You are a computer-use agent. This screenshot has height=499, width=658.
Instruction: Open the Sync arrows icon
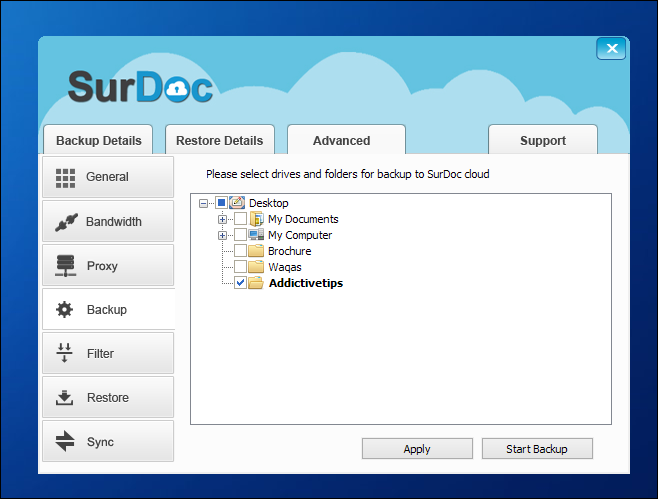pos(65,442)
